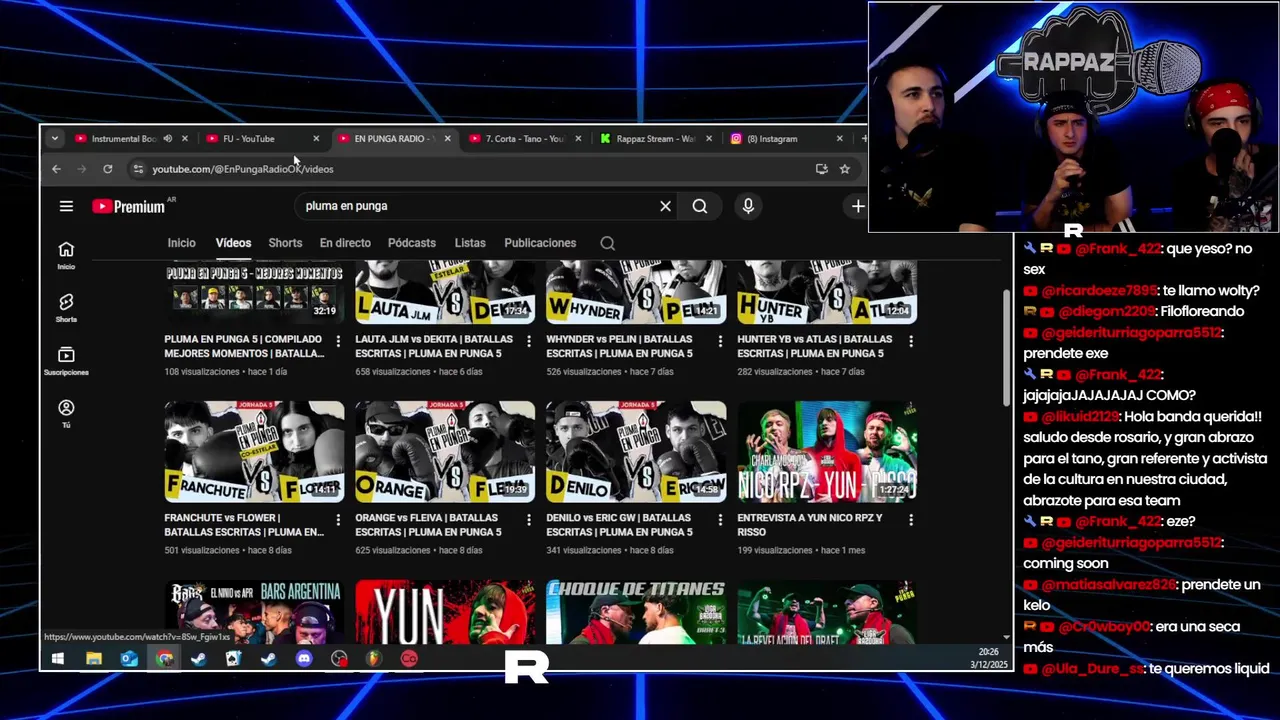Click the Create plus button

click(858, 206)
